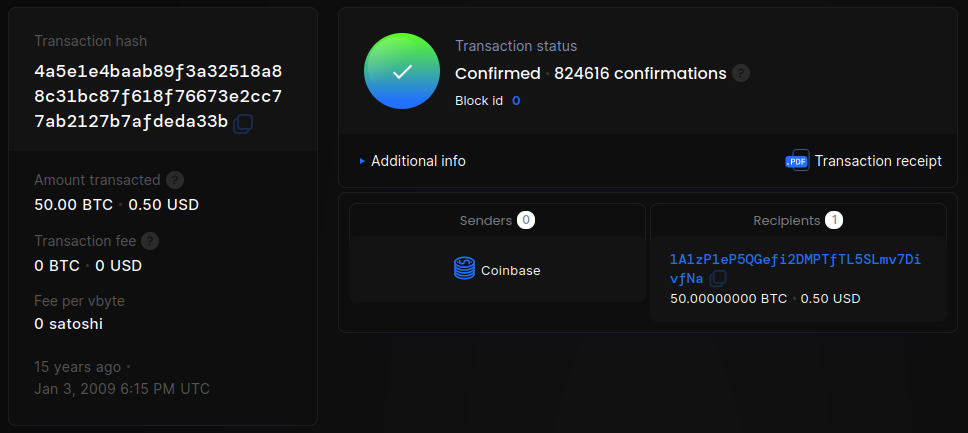Click the Senders column header
Viewport: 968px width, 433px height.
[x=486, y=220]
